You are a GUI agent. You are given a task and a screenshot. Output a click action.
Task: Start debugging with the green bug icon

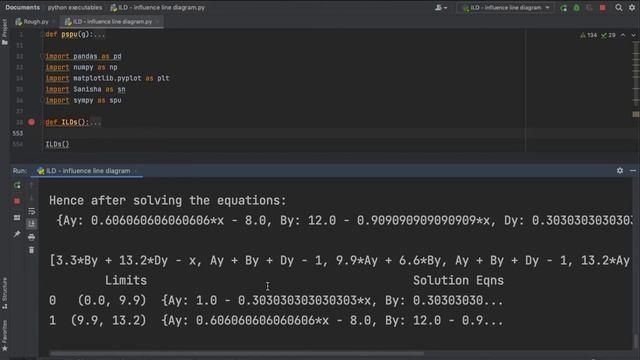pos(576,8)
